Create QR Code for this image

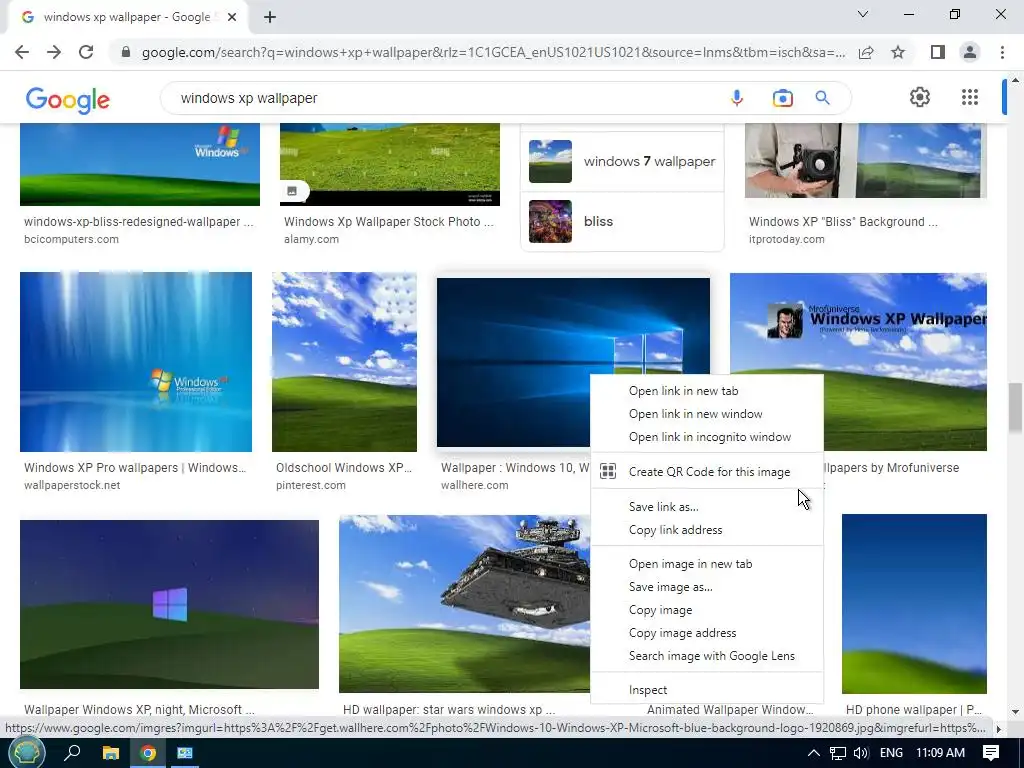click(707, 472)
